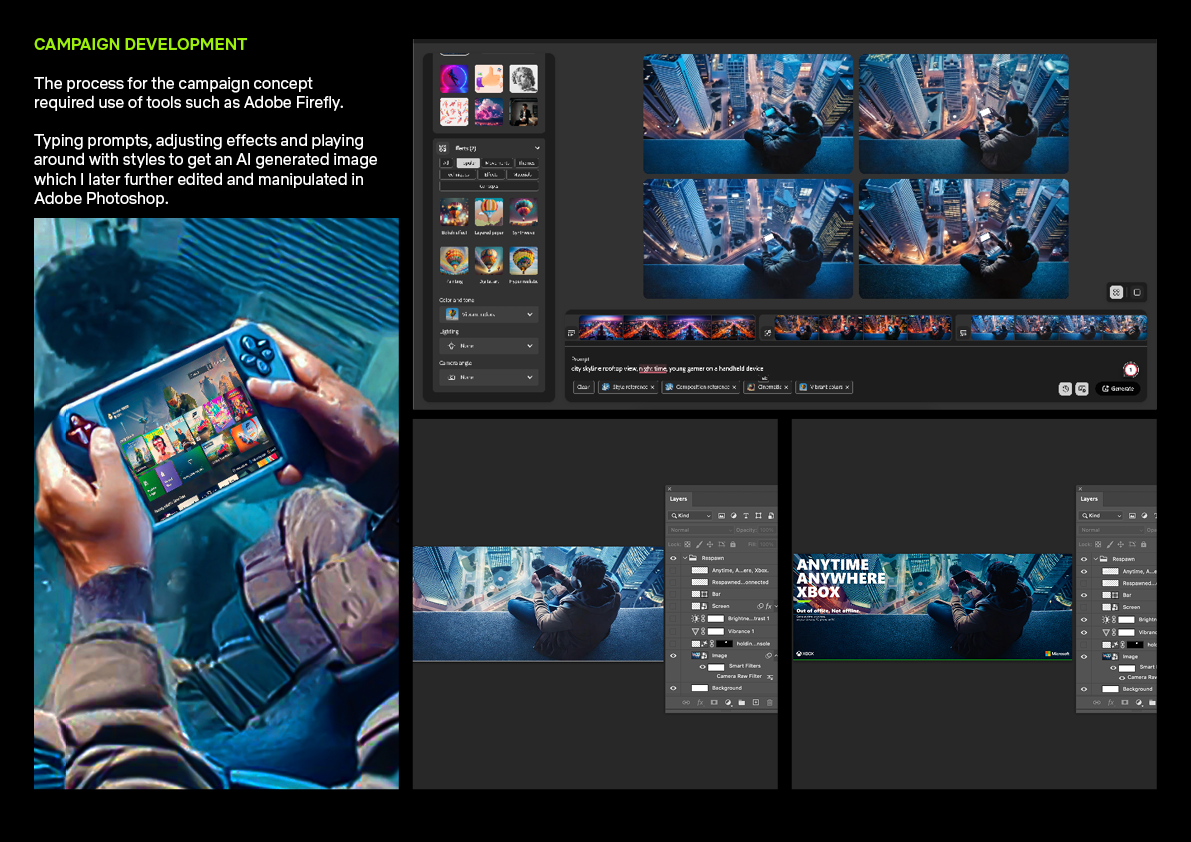
Task: Create a new layer in left Layers panel
Action: click(756, 702)
